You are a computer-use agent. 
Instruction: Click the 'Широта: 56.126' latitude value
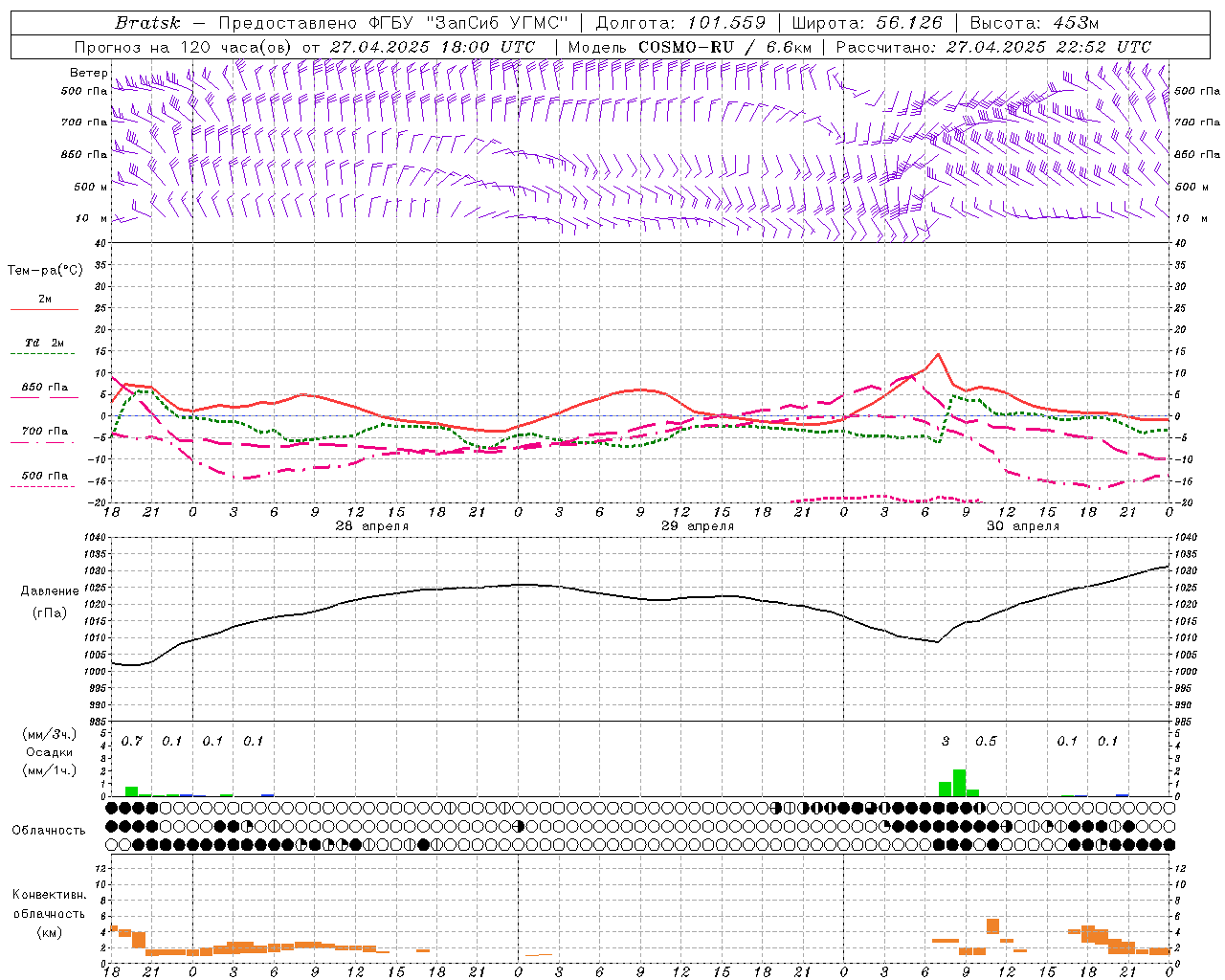tap(868, 23)
